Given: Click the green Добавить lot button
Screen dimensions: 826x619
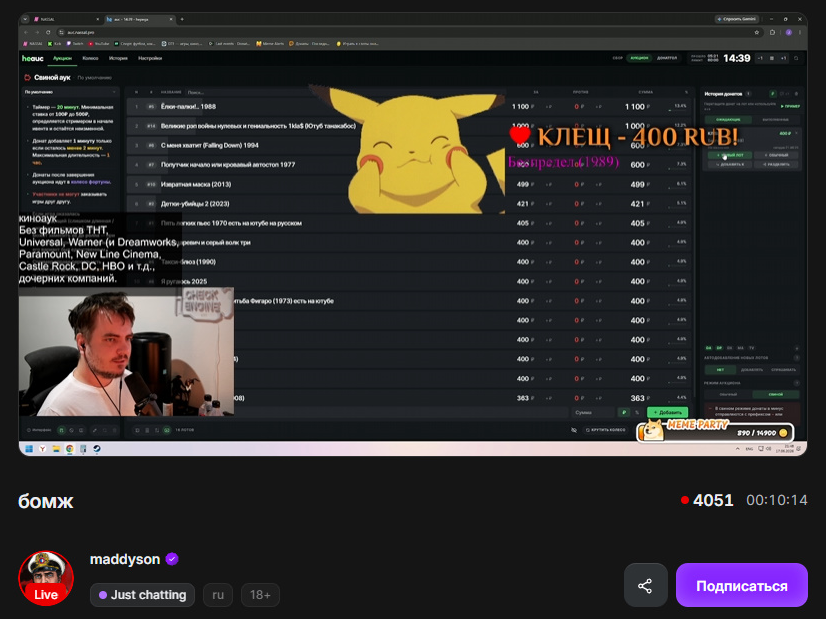Looking at the screenshot, I should click(667, 412).
